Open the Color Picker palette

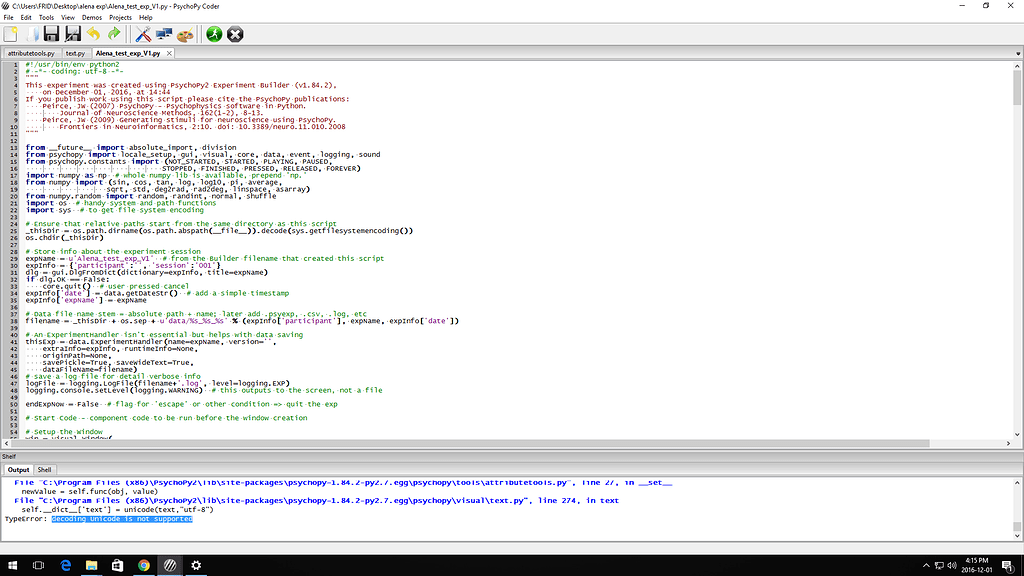pos(186,33)
